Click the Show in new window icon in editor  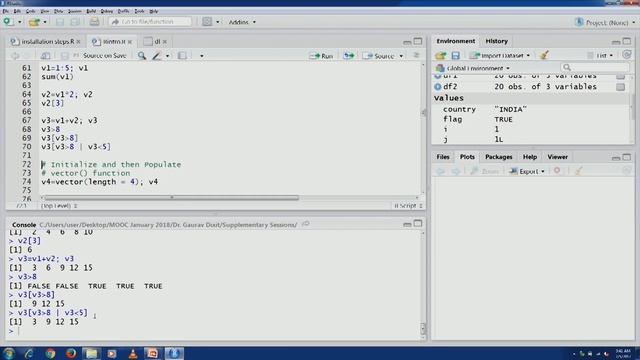pos(45,56)
